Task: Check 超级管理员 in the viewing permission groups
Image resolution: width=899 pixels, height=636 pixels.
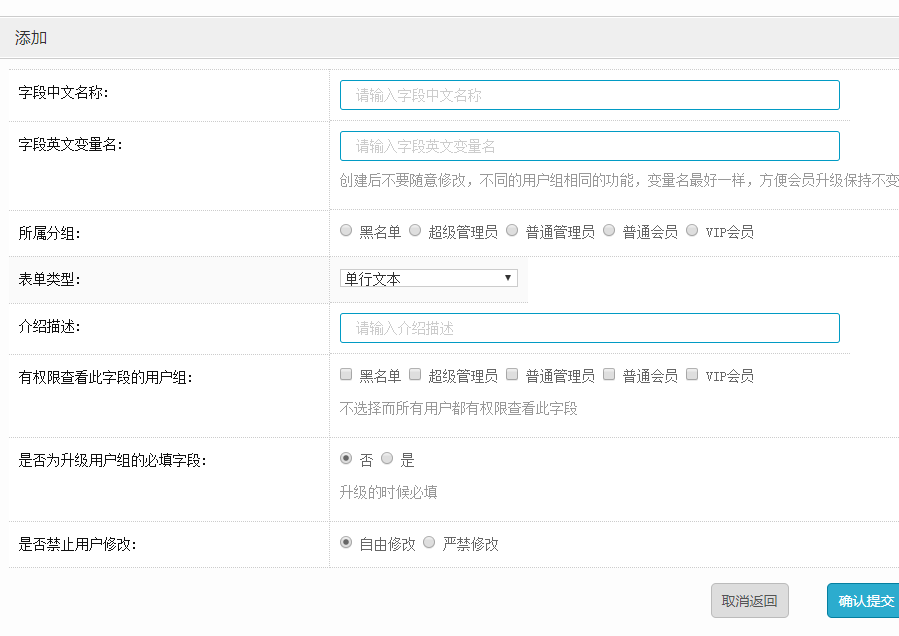Action: [x=415, y=374]
